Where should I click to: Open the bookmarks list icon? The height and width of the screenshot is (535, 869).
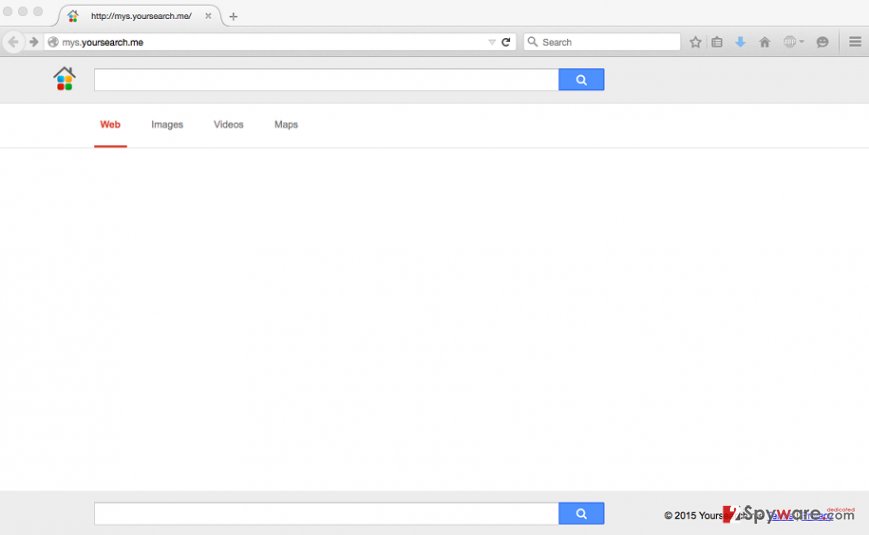(x=717, y=42)
